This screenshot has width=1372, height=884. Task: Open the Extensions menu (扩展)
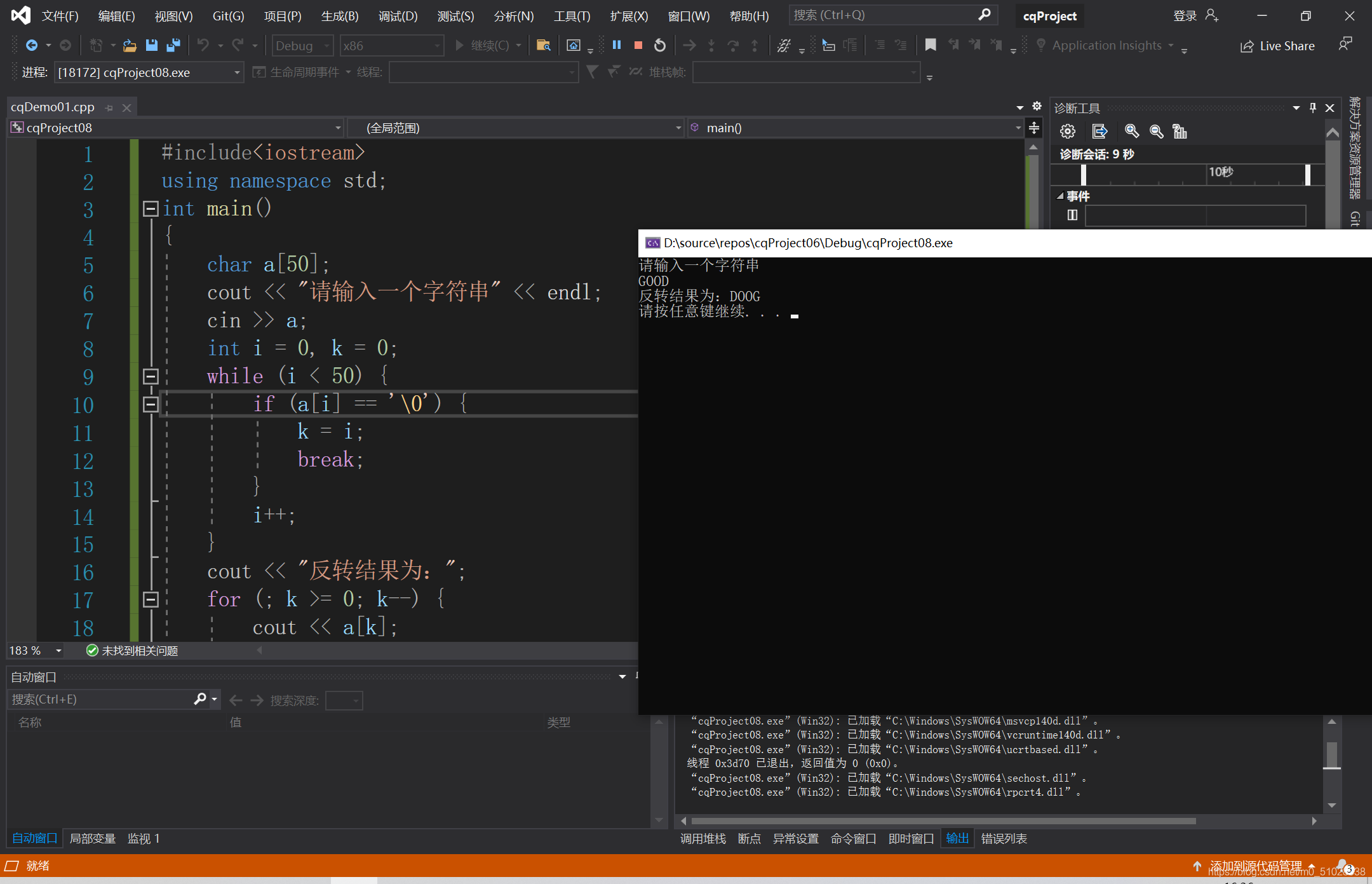point(629,16)
